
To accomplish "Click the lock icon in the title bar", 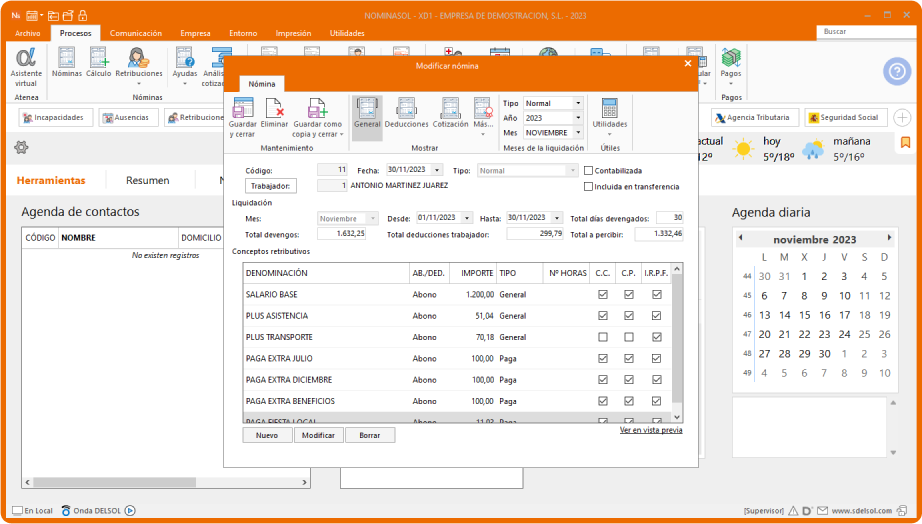I will [x=82, y=15].
